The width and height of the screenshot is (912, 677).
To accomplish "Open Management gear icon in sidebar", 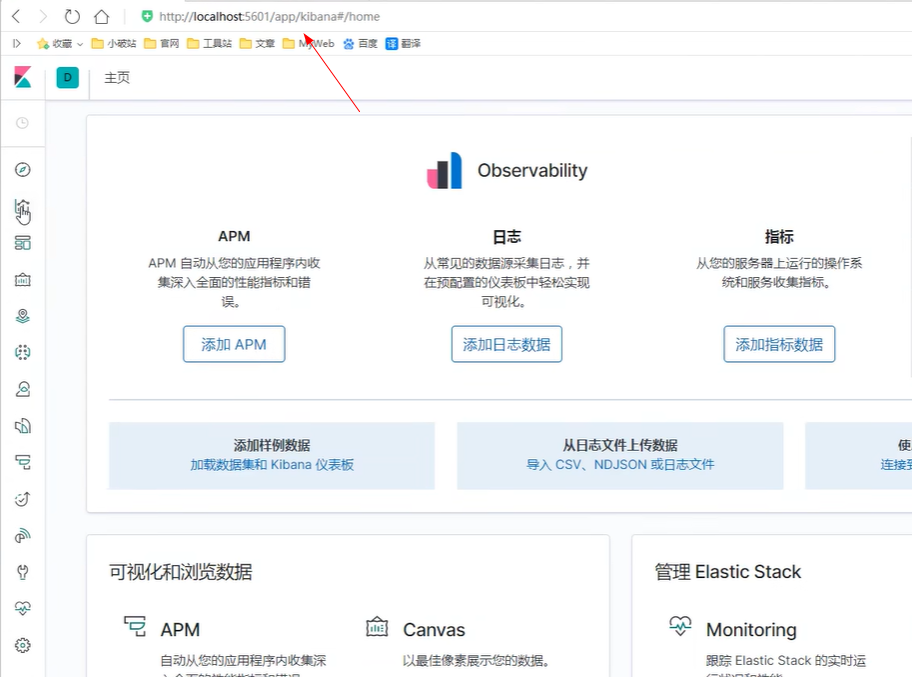I will (x=22, y=645).
